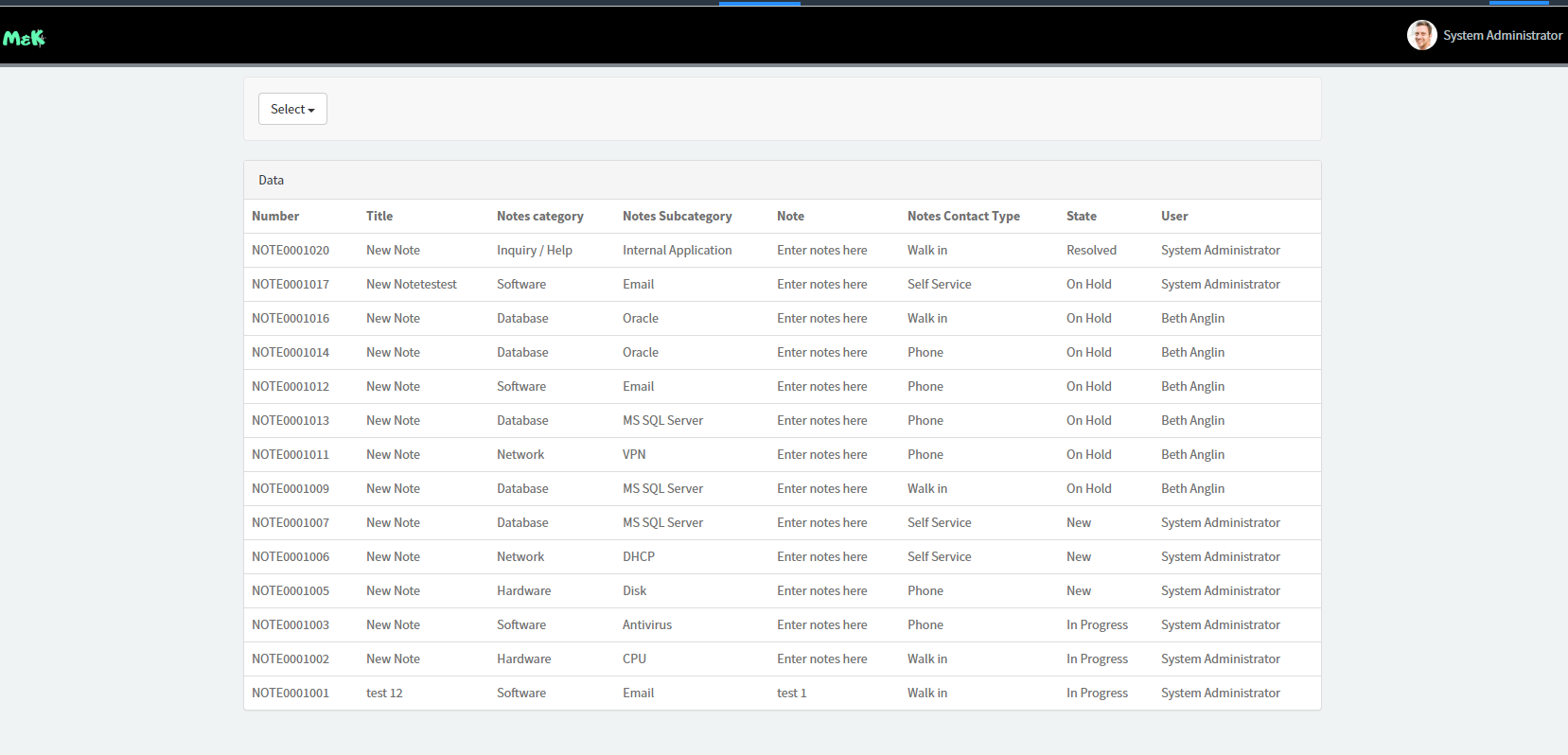Click the Notes Subcategory column header
Image resolution: width=1568 pixels, height=755 pixels.
pyautogui.click(x=678, y=216)
